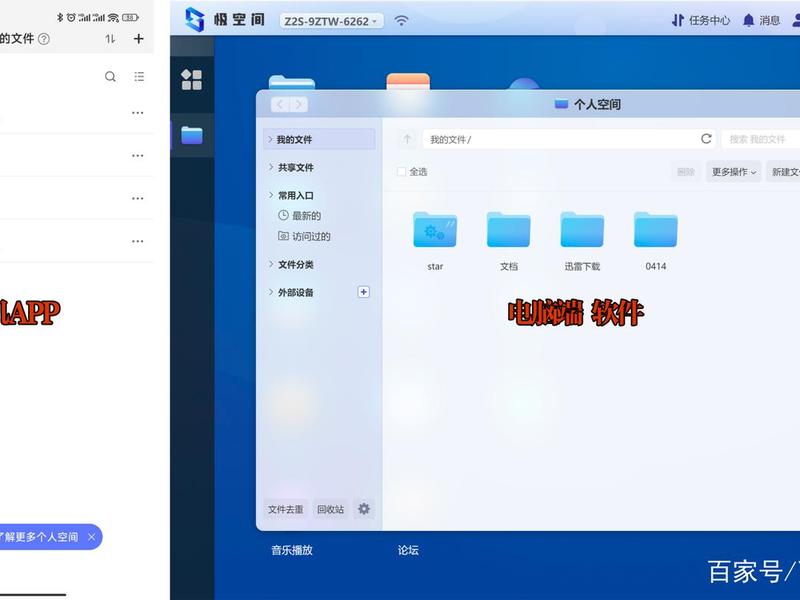Click the 搜索 我的文件 search box
Image resolution: width=800 pixels, height=600 pixels.
760,139
